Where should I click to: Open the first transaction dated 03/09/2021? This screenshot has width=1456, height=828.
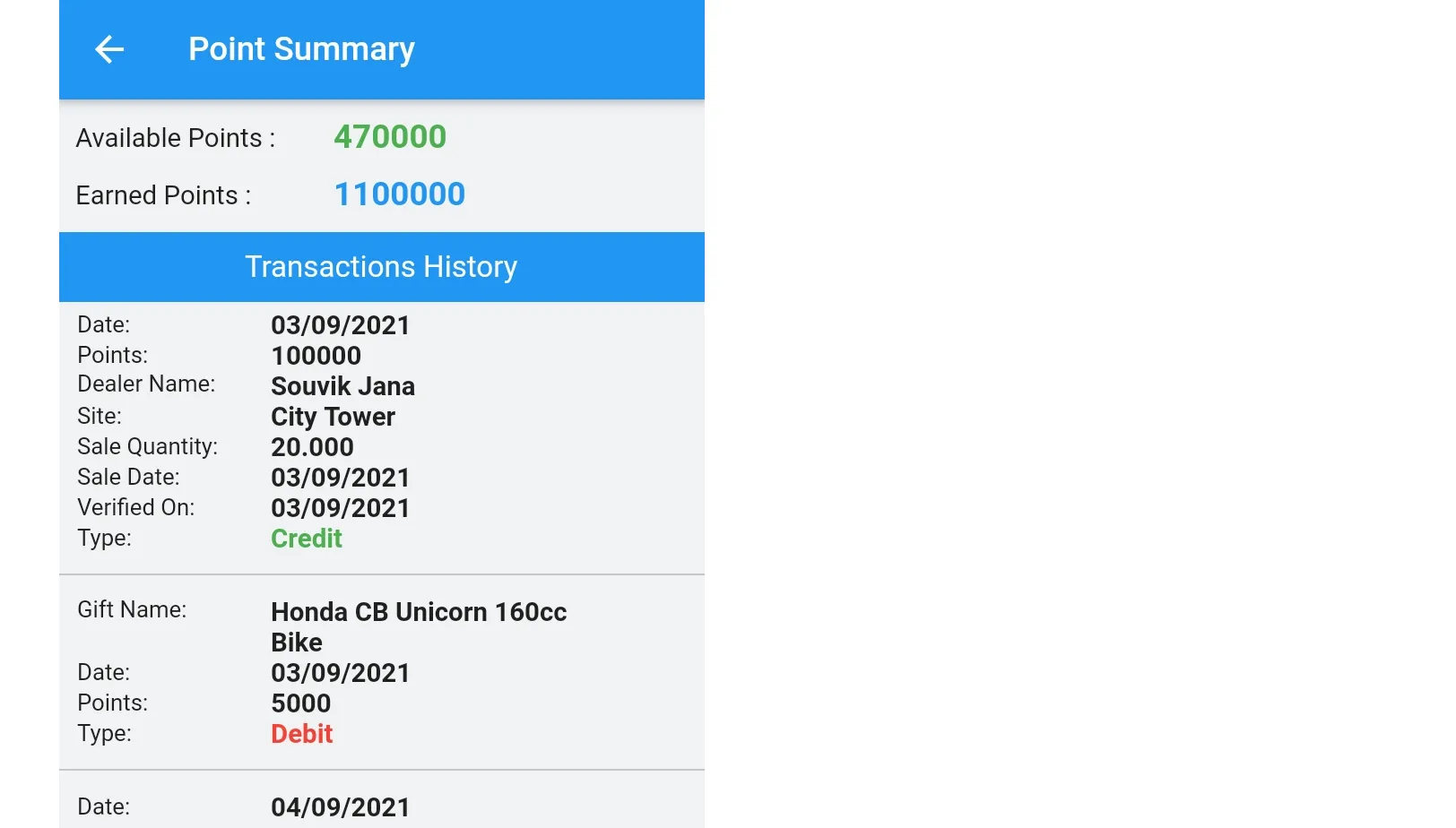point(341,325)
